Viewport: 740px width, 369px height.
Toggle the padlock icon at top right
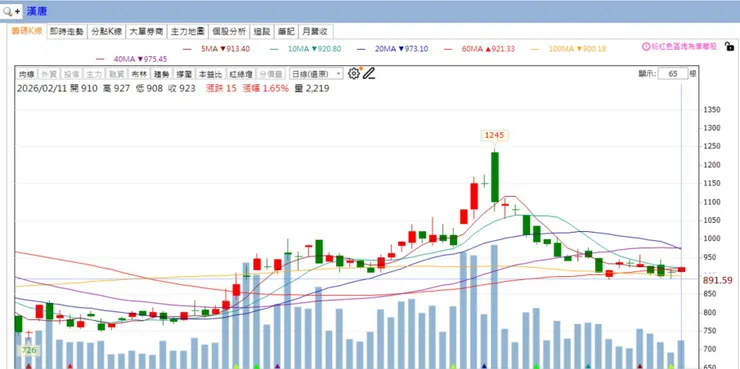pyautogui.click(x=729, y=46)
